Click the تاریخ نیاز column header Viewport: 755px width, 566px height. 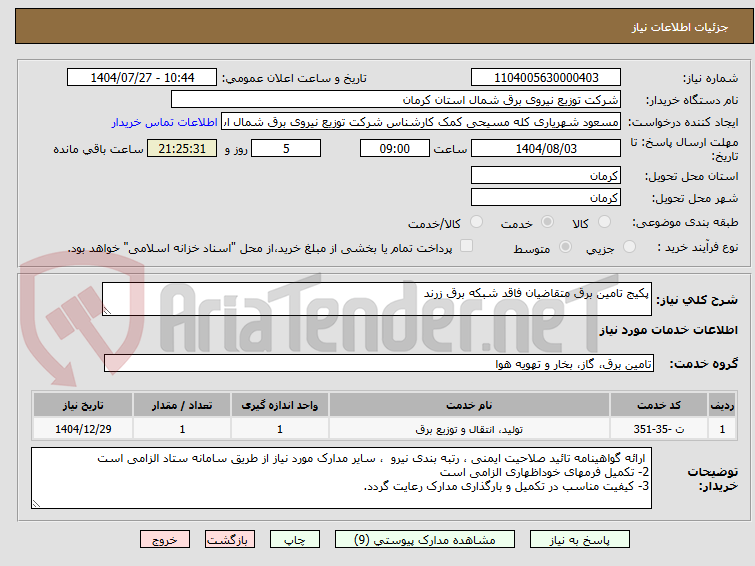83,405
